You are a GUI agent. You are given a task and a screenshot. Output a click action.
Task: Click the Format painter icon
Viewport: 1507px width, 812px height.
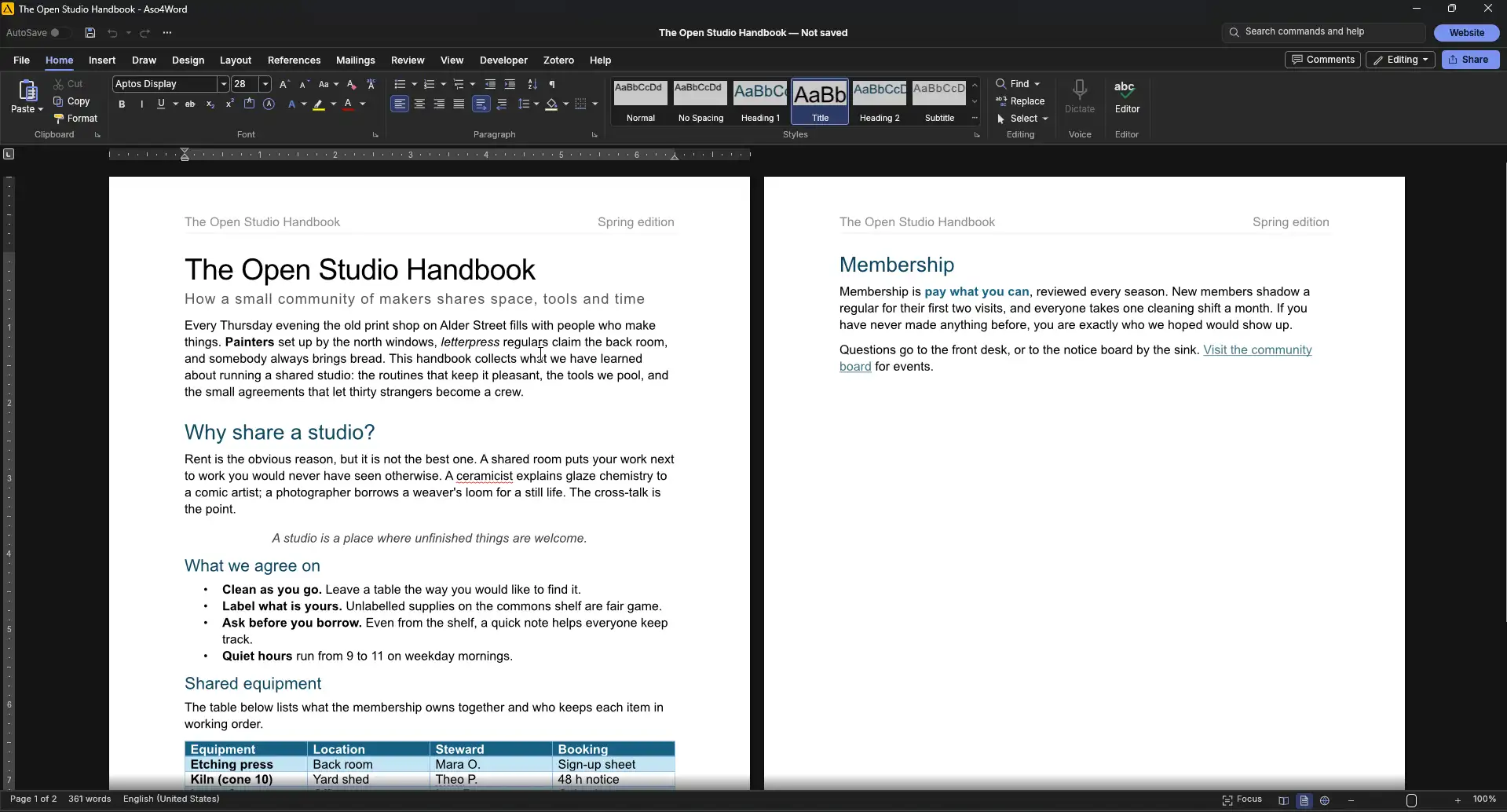(x=59, y=119)
